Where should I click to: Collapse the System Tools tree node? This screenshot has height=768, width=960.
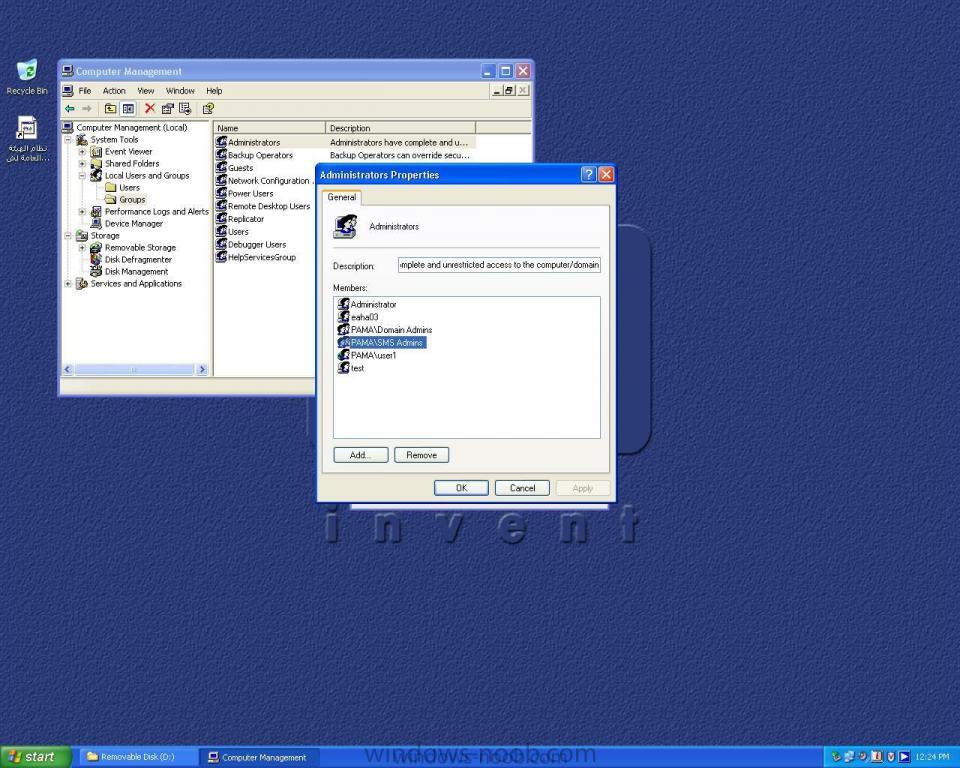(69, 140)
